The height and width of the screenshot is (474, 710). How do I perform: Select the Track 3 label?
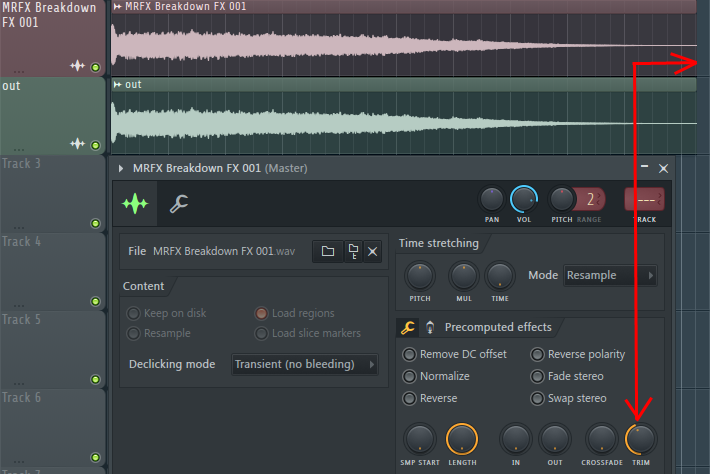(x=21, y=163)
